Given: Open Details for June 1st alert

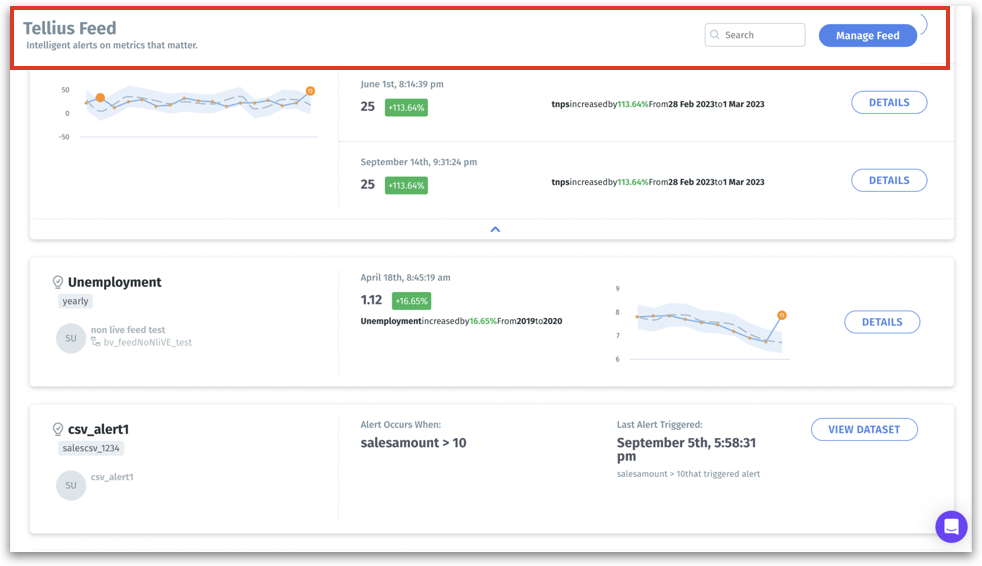Looking at the screenshot, I should 888,102.
